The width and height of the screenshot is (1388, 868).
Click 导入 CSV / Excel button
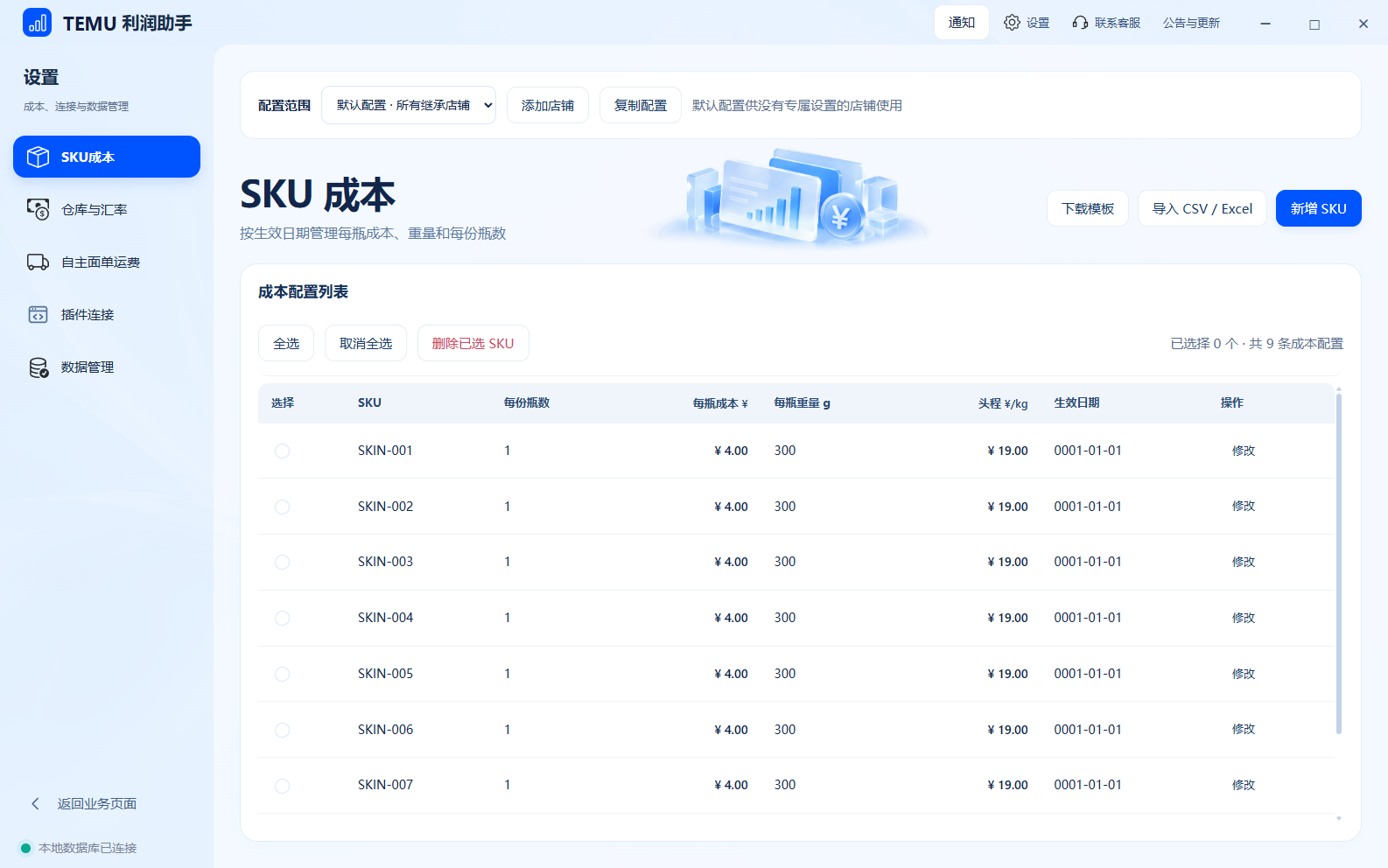(1202, 208)
